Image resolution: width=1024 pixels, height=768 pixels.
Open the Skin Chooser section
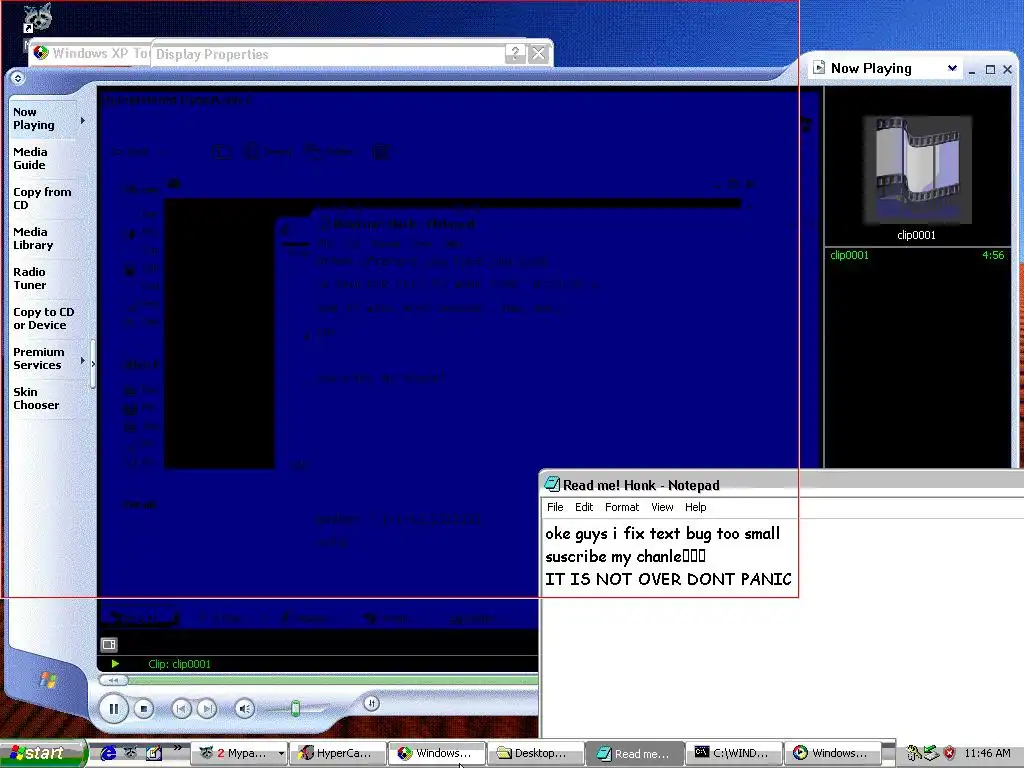click(x=36, y=398)
